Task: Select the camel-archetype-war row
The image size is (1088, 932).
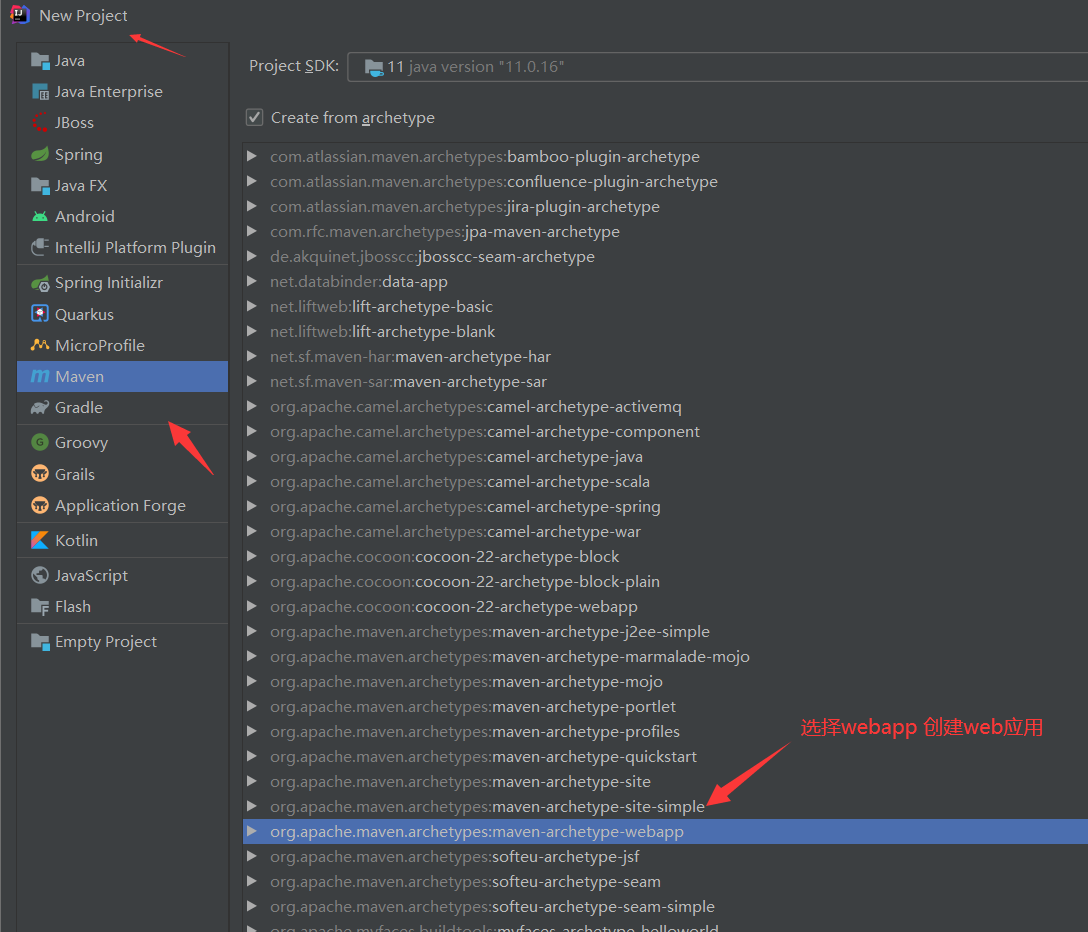Action: point(665,532)
